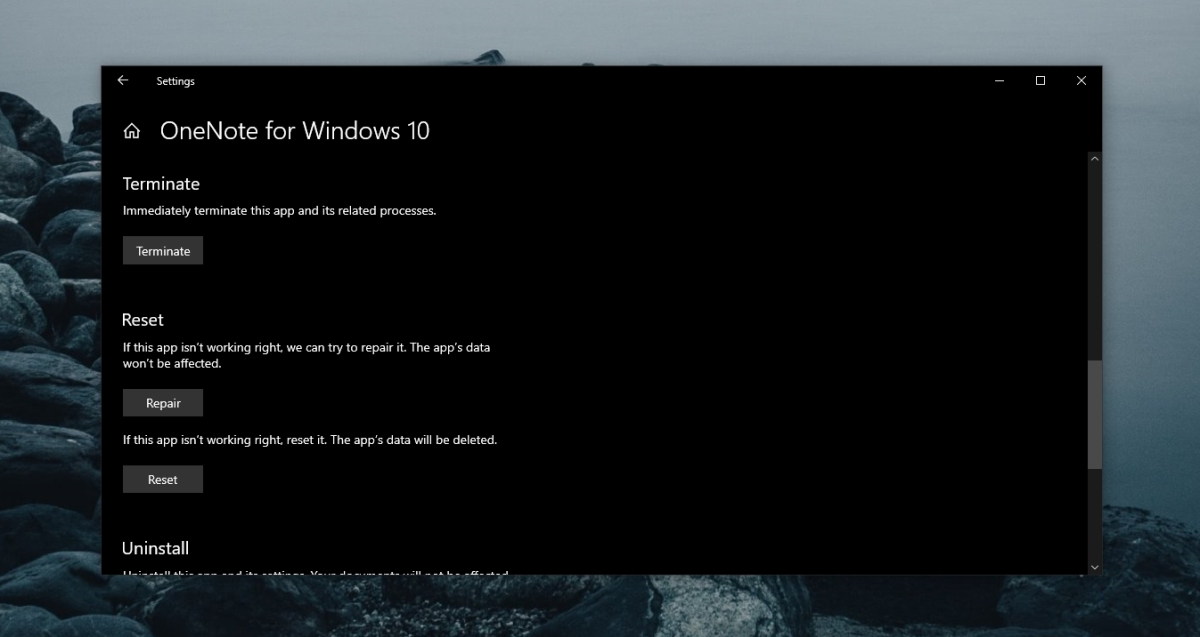Click the 'OneNote for Windows 10' title
Viewport: 1200px width, 637px height.
[295, 131]
